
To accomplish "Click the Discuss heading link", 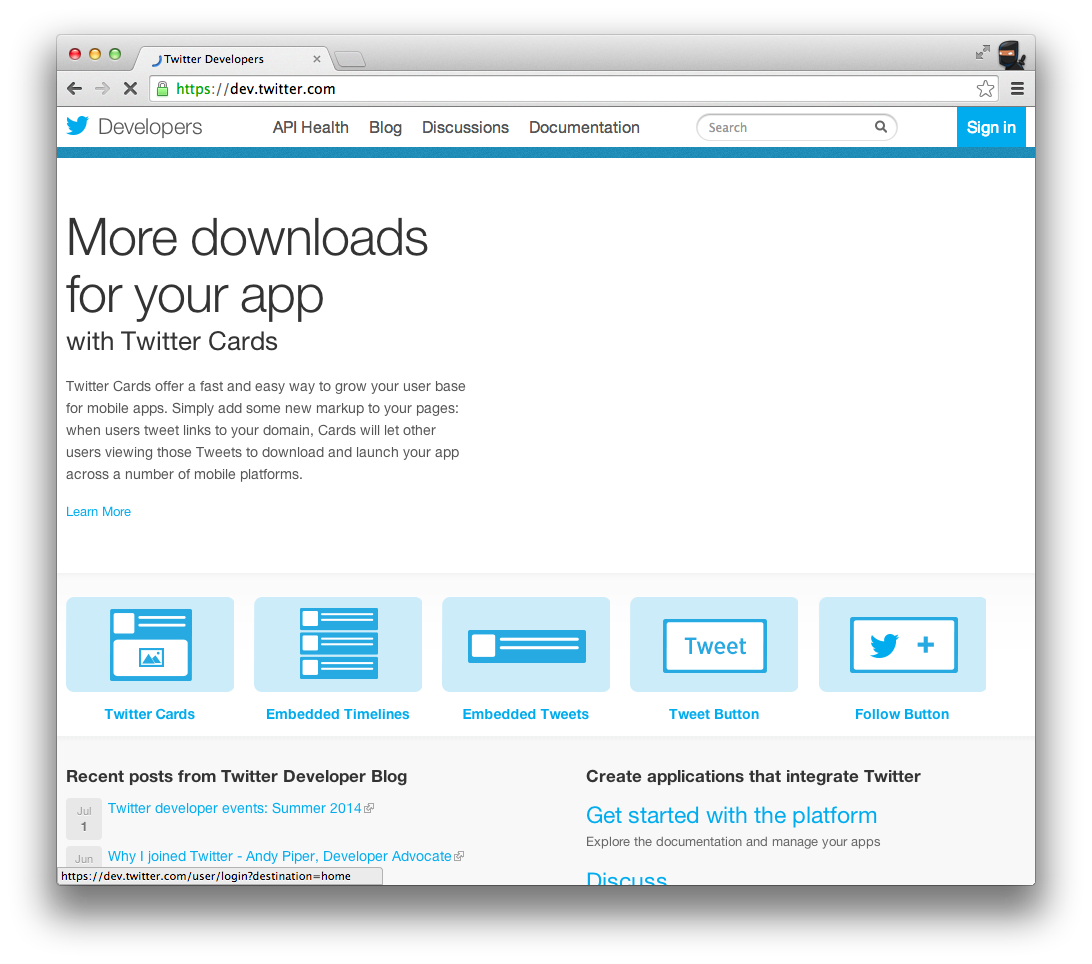I will [627, 878].
